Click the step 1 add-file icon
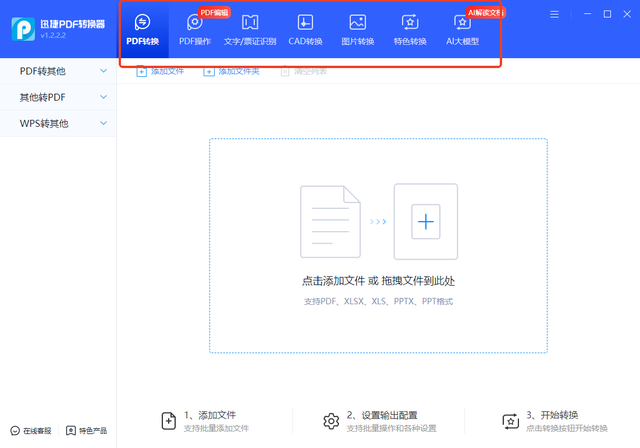640x448 pixels. (169, 421)
